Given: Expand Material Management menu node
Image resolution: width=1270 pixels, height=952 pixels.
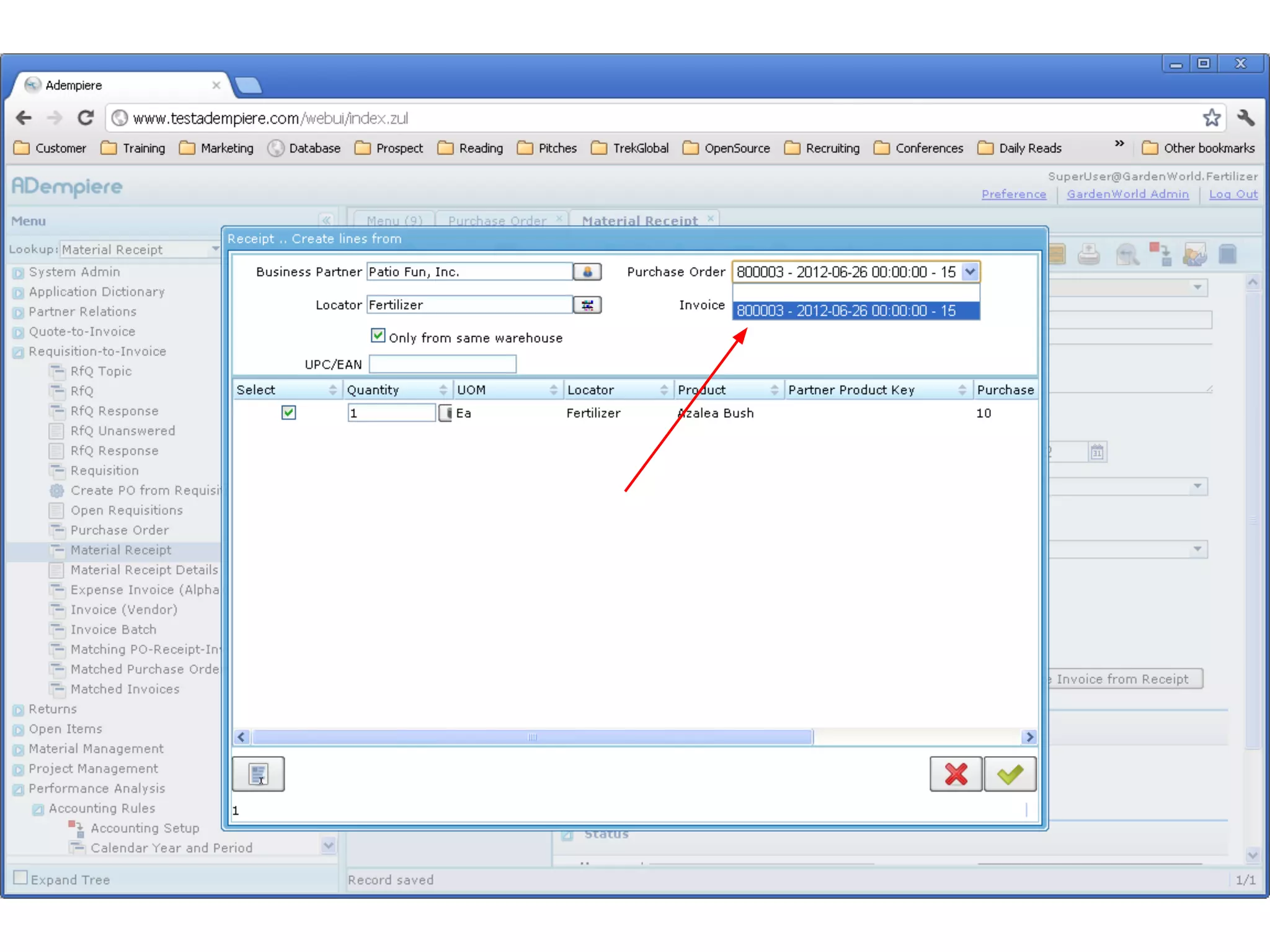Looking at the screenshot, I should click(x=19, y=749).
